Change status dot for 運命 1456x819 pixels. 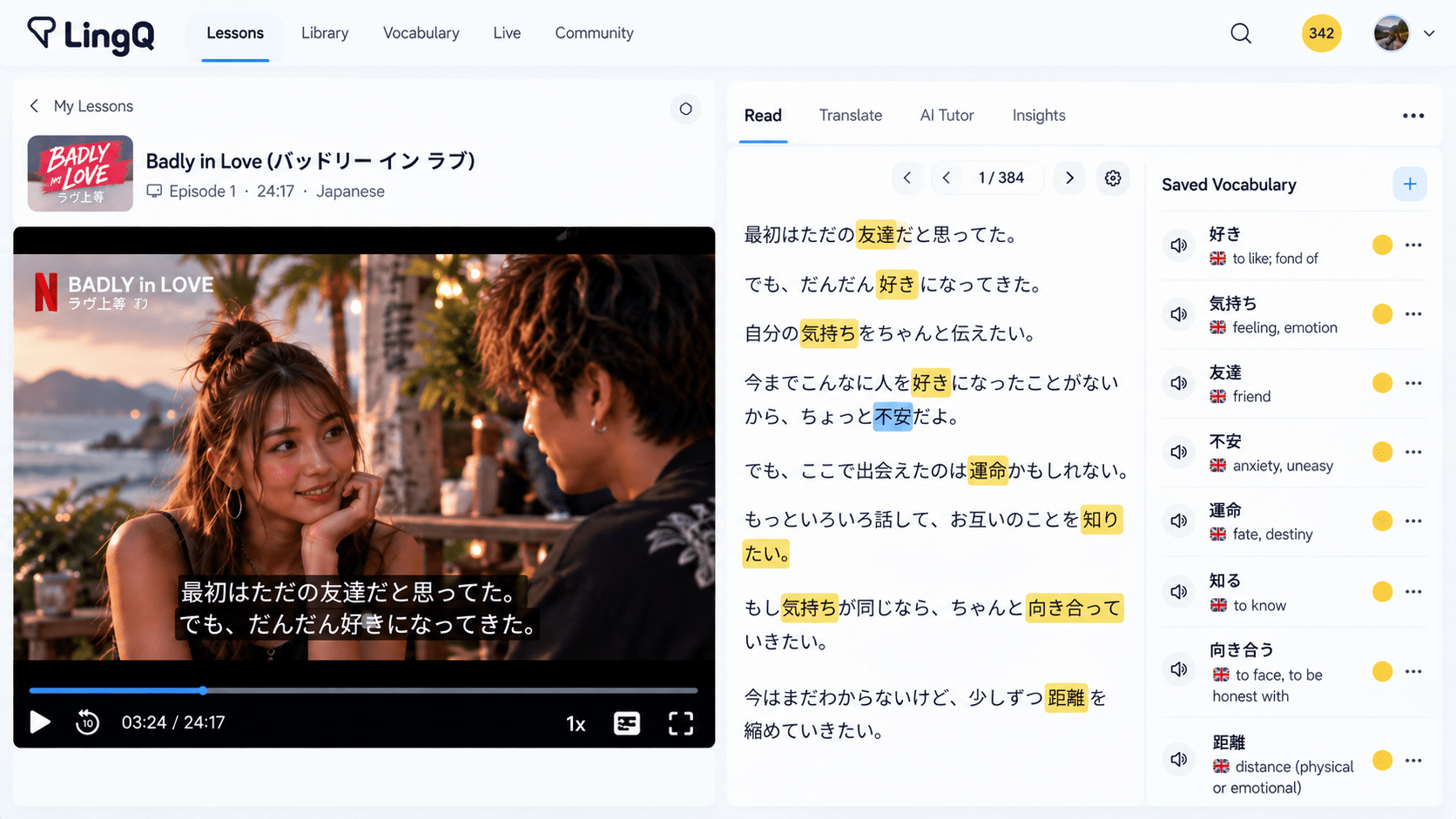(x=1382, y=520)
